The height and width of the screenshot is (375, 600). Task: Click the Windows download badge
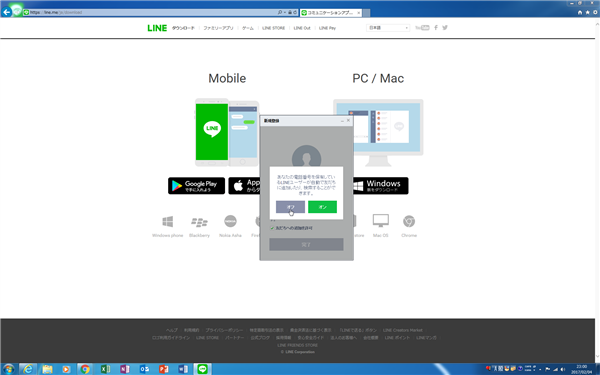[380, 186]
